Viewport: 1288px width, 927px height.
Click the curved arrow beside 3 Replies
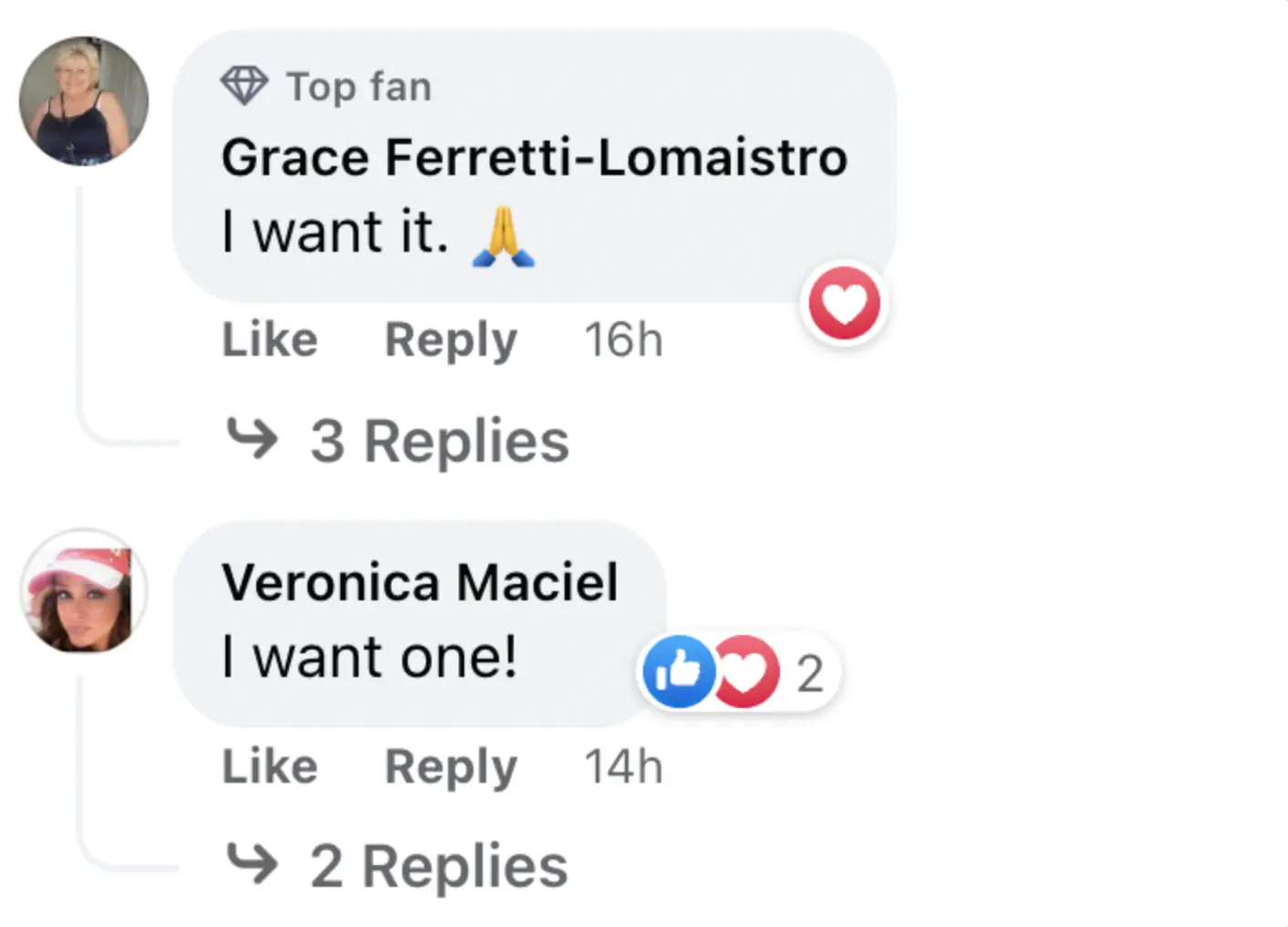[x=252, y=439]
